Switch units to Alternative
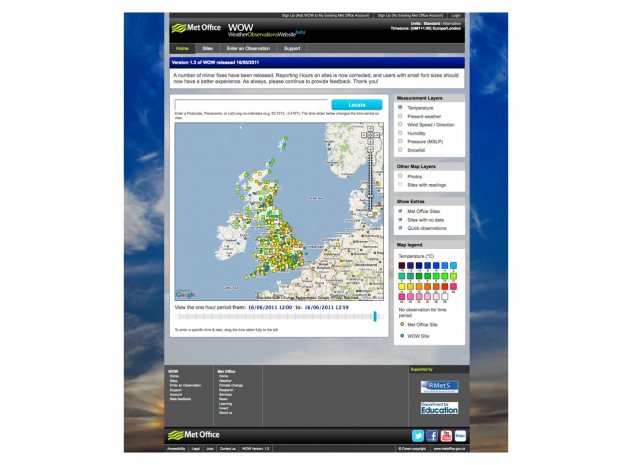Viewport: 630px width, 465px height. pos(452,24)
